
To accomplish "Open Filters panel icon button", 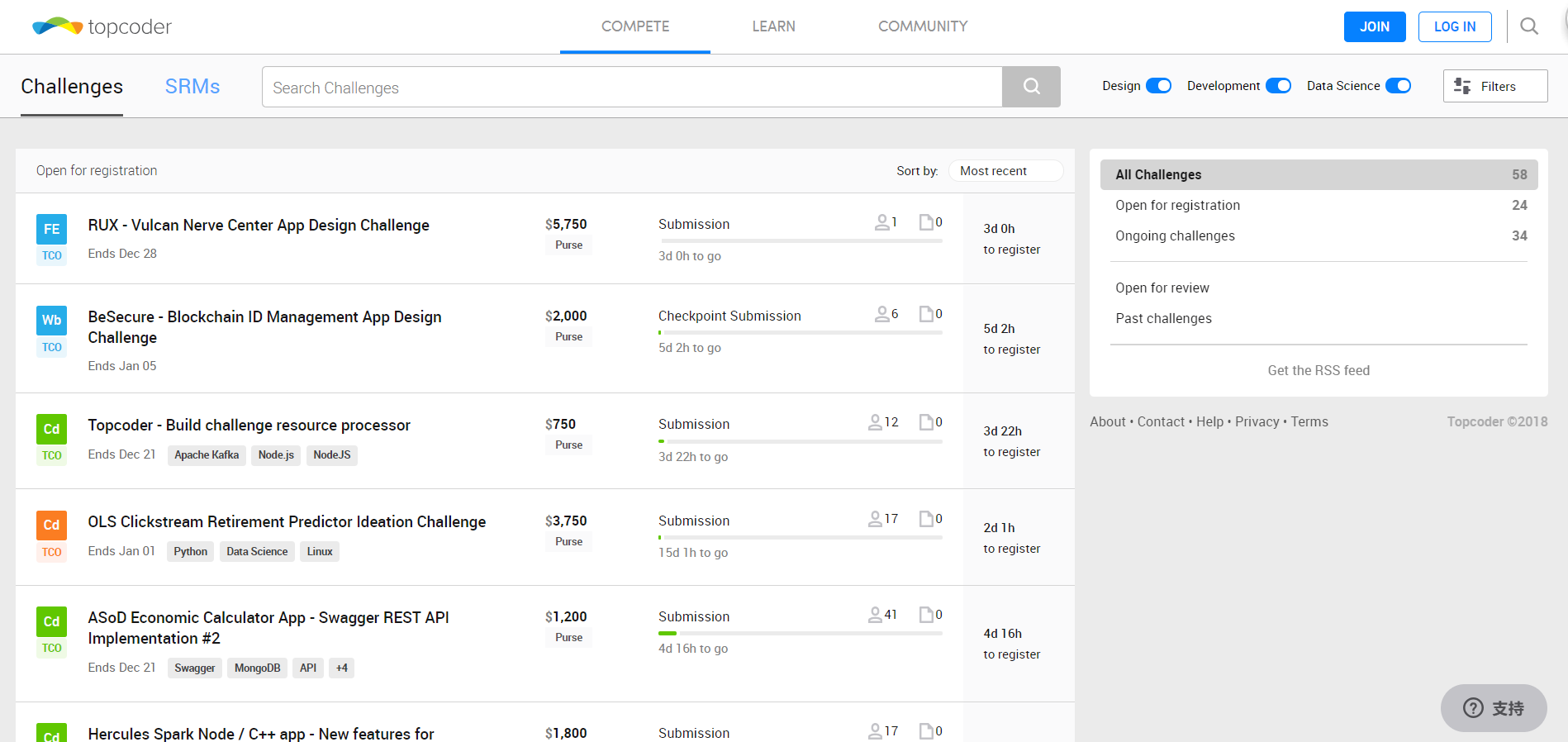I will pos(1495,86).
